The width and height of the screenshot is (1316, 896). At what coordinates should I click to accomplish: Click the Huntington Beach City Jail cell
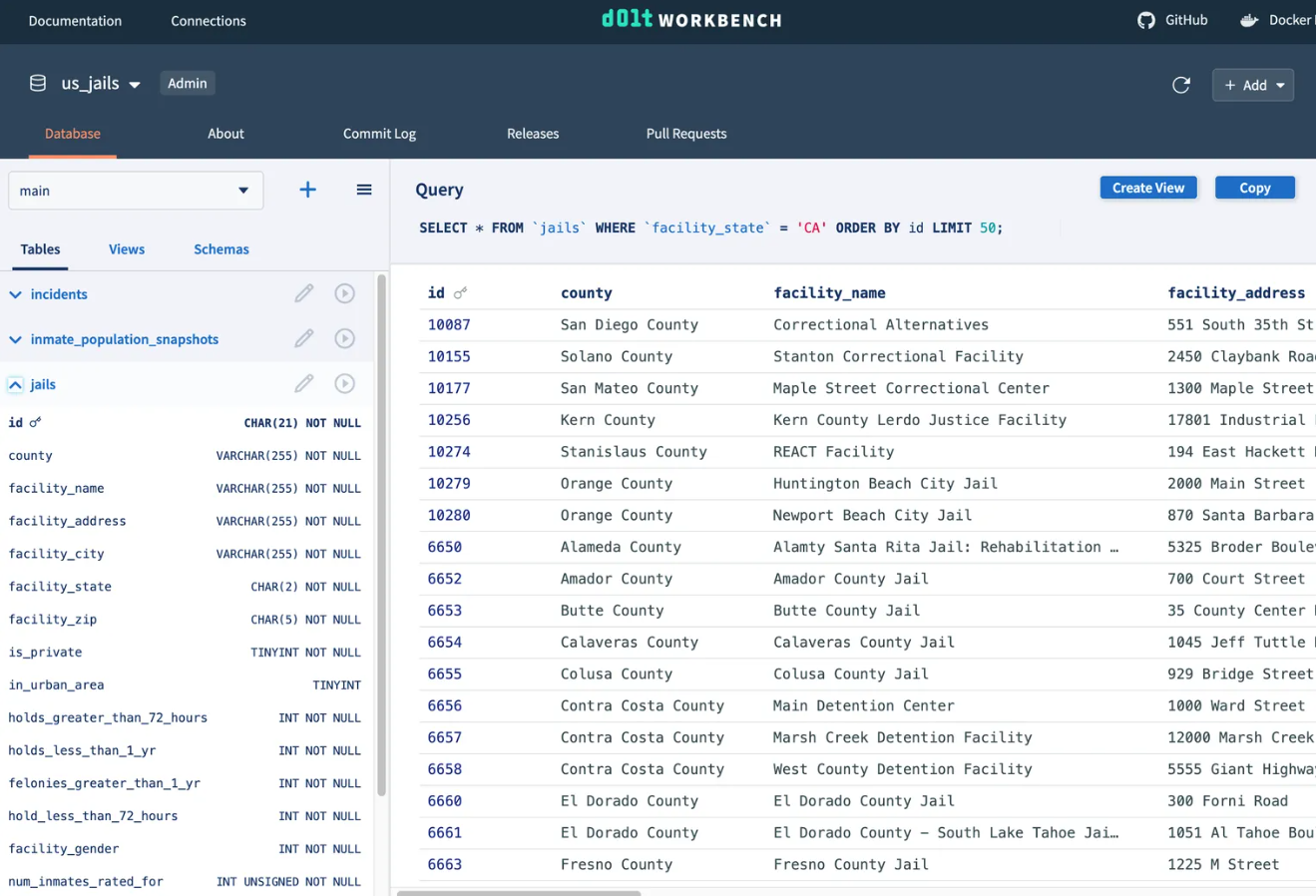click(885, 484)
